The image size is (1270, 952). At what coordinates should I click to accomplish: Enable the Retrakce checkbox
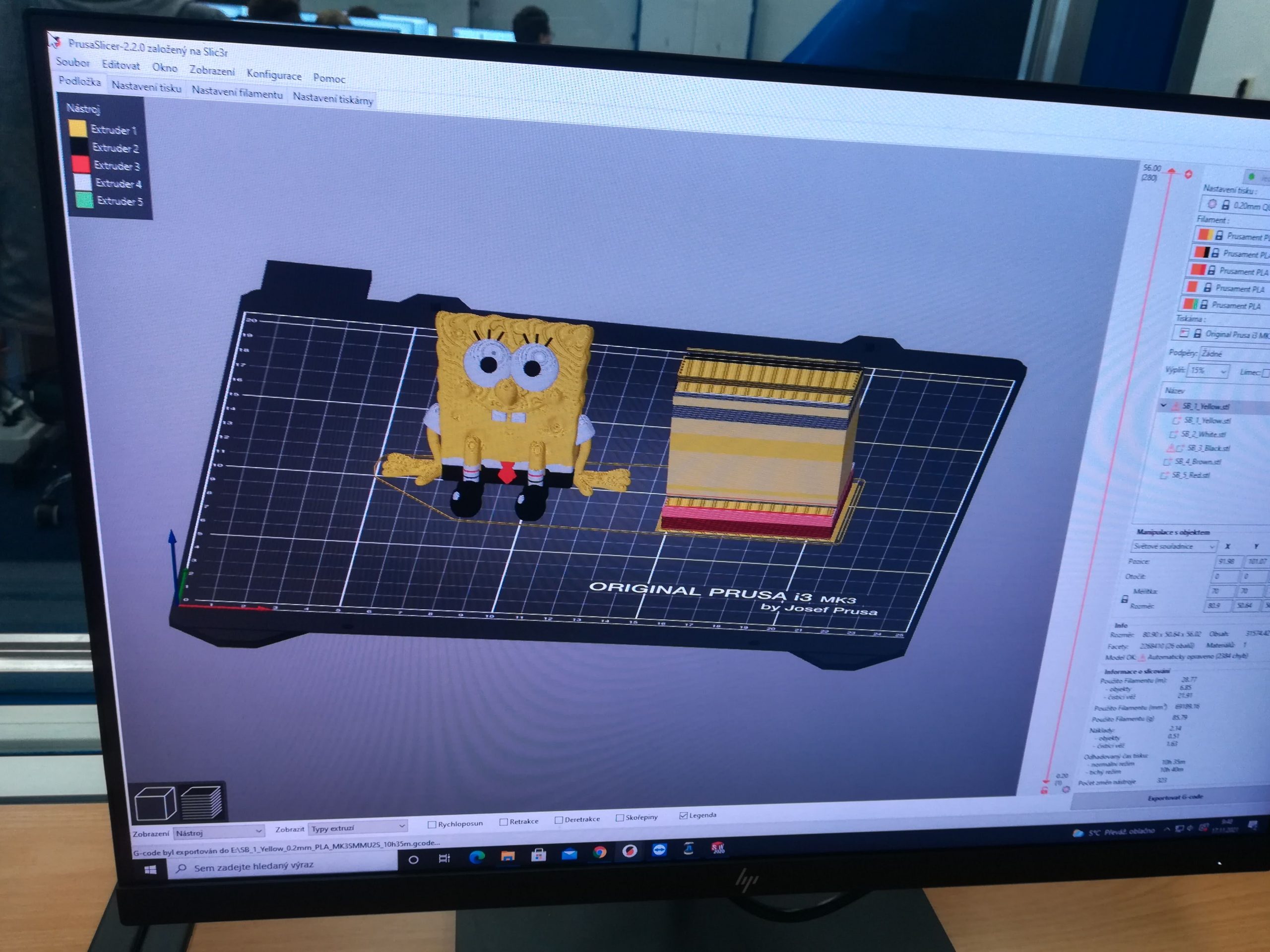coord(504,822)
